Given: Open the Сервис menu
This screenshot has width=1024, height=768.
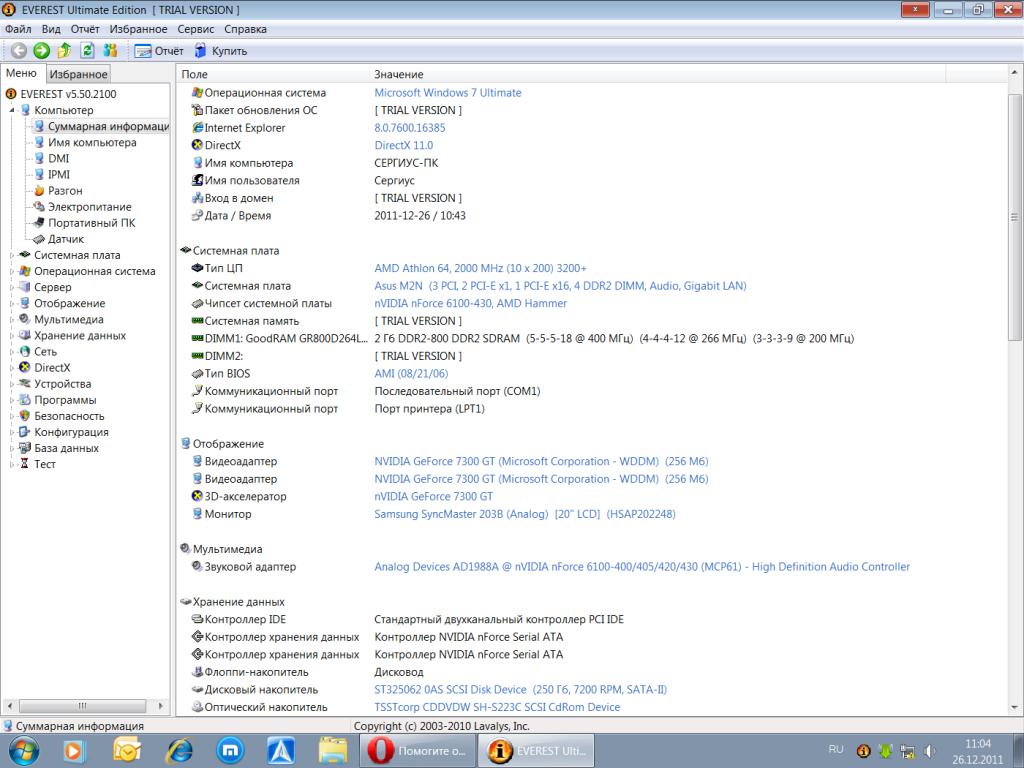Looking at the screenshot, I should click(196, 29).
